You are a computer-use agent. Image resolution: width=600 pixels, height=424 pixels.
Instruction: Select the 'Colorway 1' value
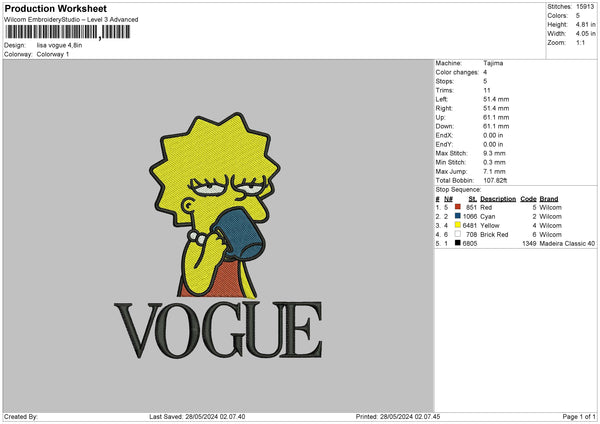[x=53, y=54]
